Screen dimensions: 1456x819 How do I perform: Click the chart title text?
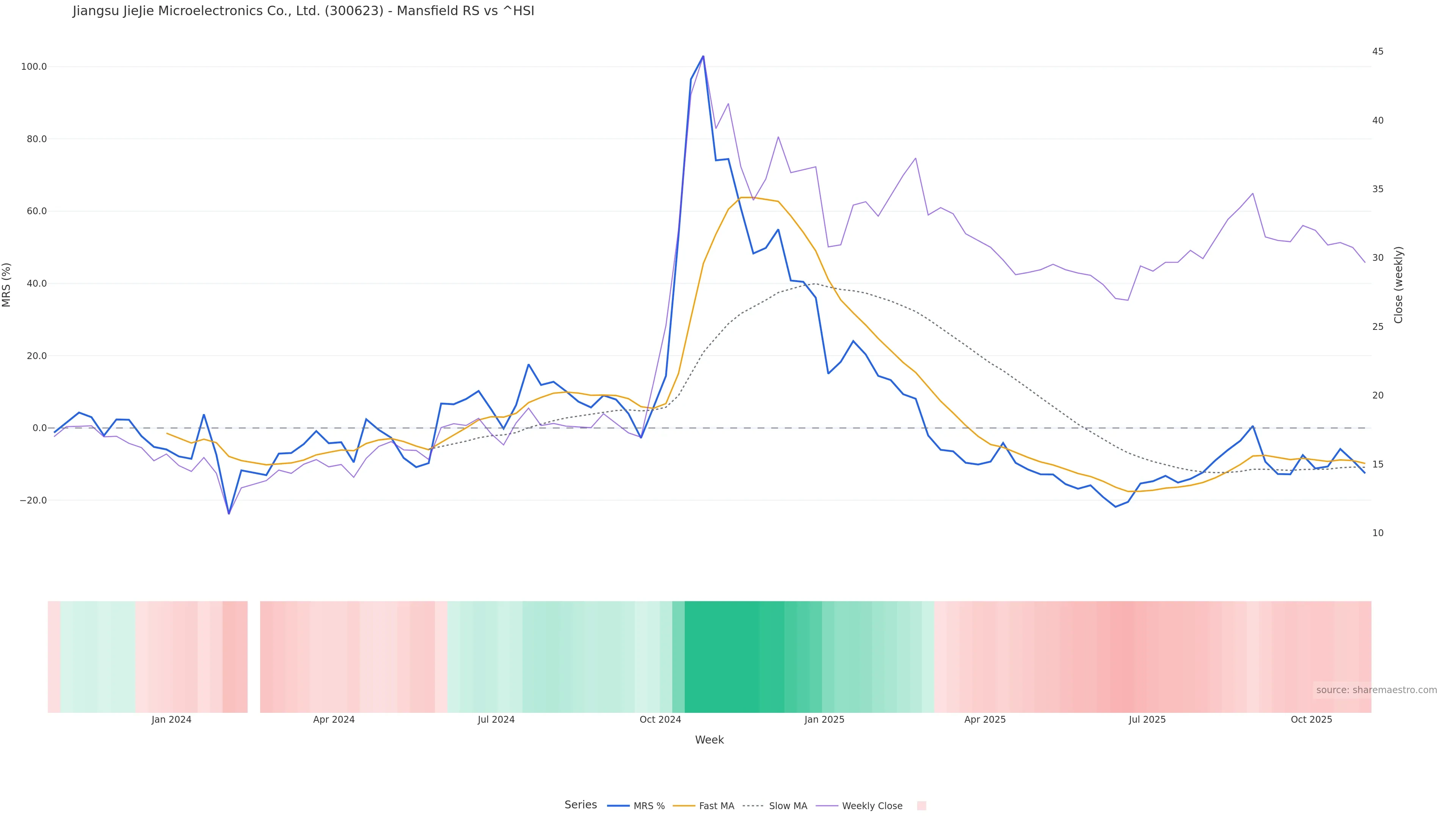click(x=303, y=11)
